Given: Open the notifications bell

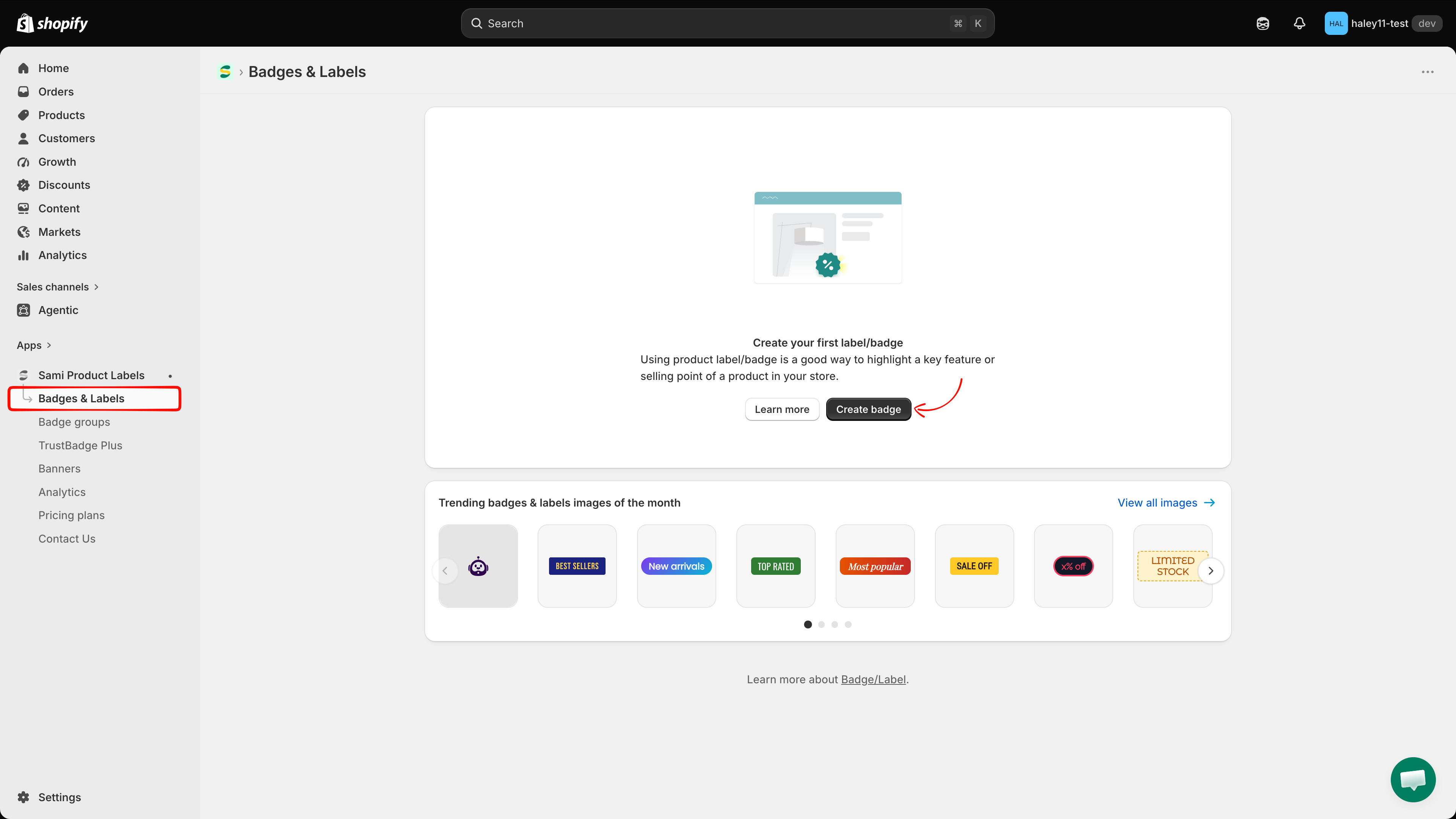Looking at the screenshot, I should (1299, 23).
